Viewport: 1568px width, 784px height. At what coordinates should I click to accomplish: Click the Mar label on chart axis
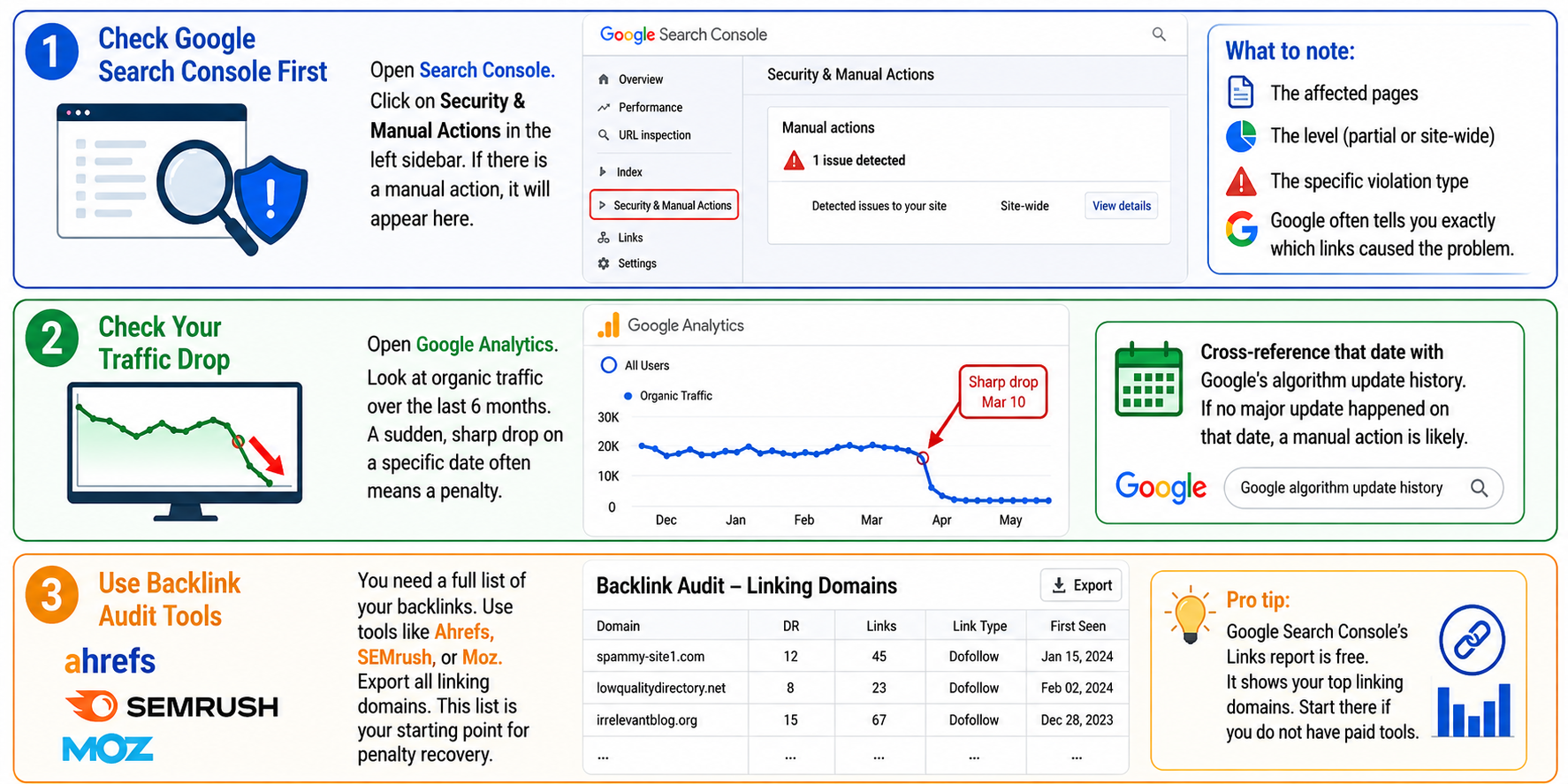click(872, 520)
